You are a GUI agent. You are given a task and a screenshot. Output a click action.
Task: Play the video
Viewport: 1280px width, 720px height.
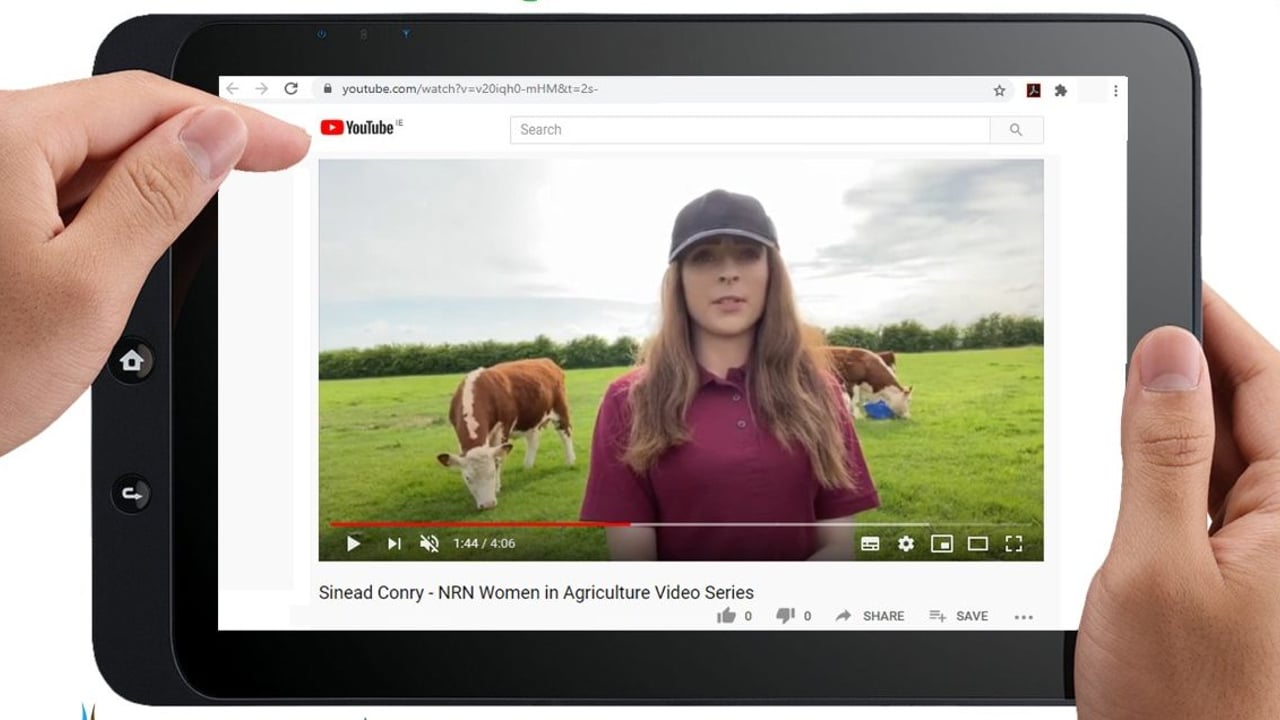pos(353,544)
